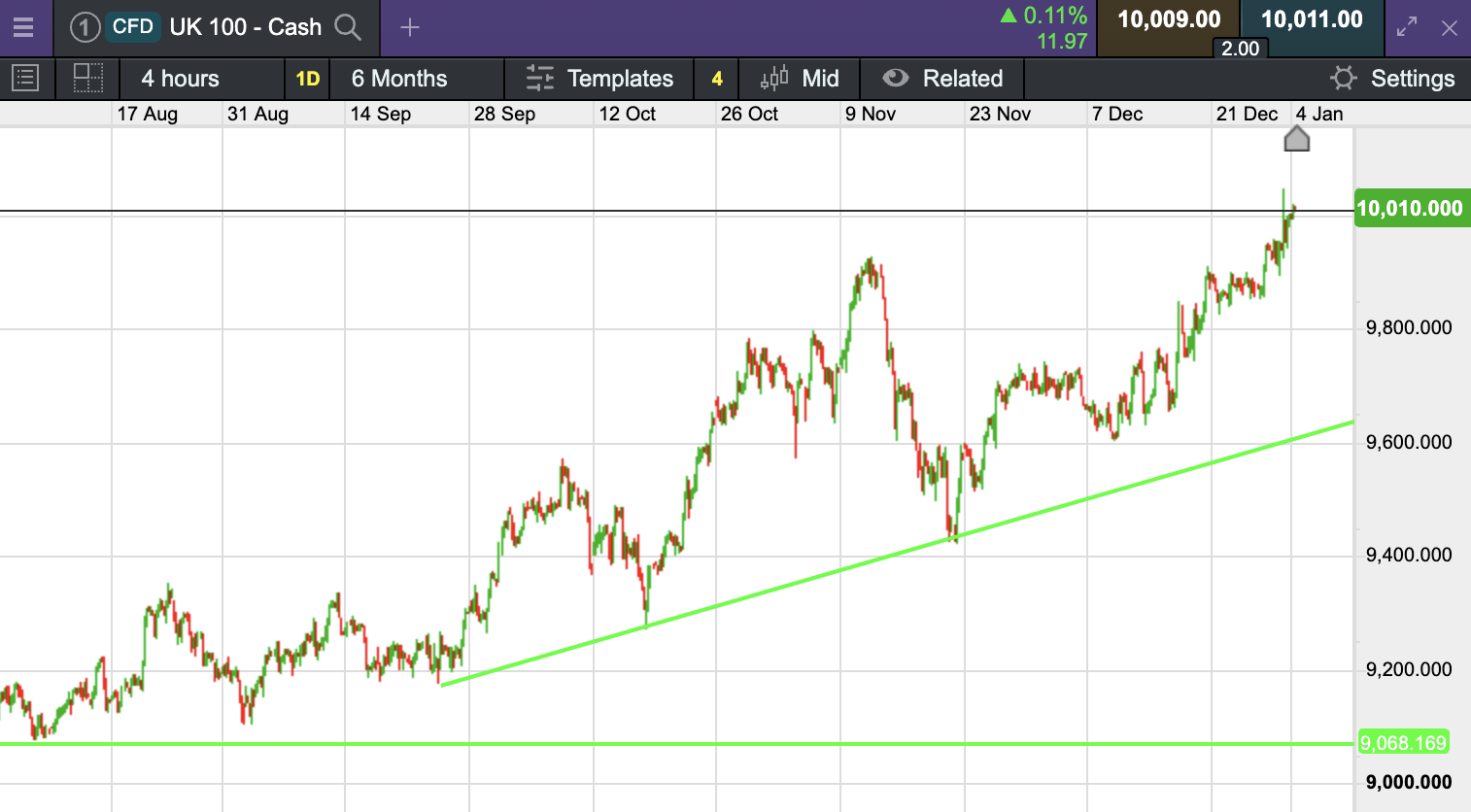Viewport: 1471px width, 812px height.
Task: Click the green 9,068.169 price level label
Action: click(x=1403, y=743)
